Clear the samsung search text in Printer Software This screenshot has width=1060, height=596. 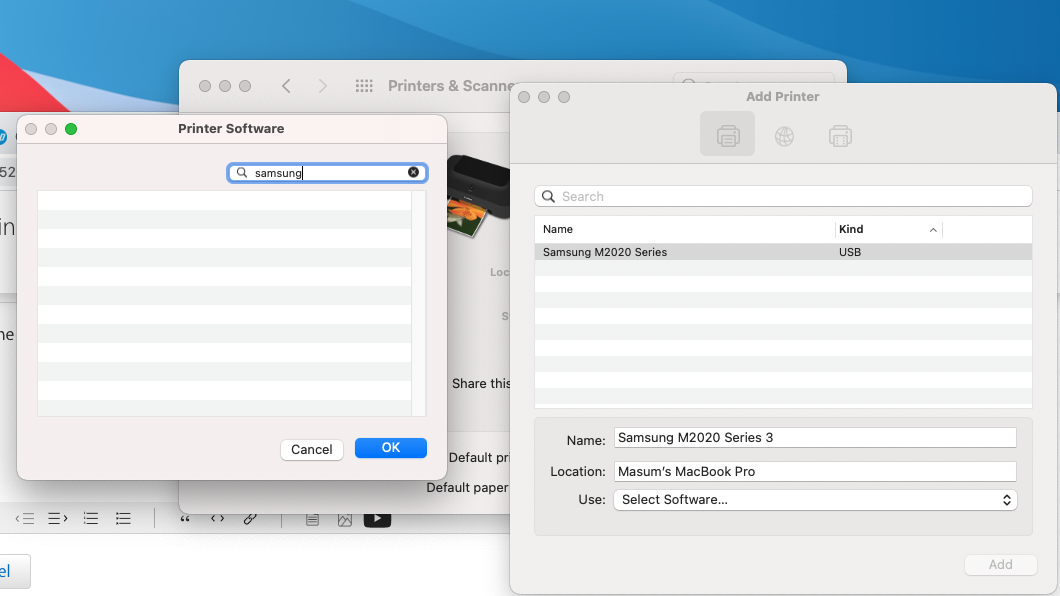coord(413,172)
